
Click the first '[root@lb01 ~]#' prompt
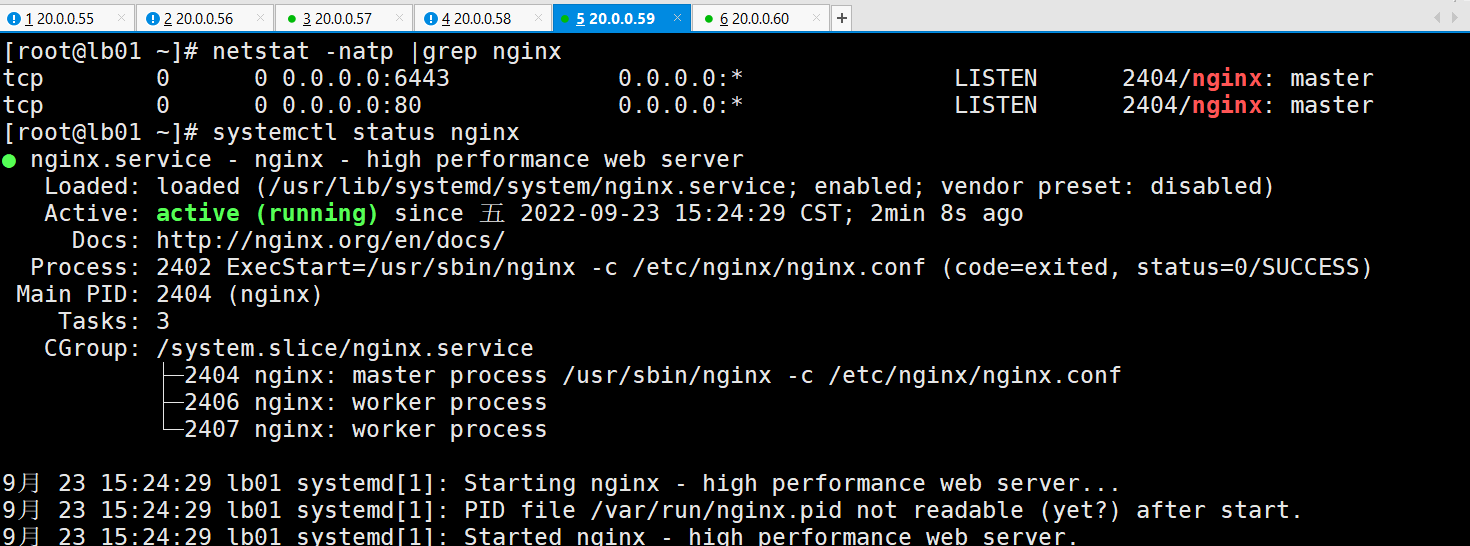coord(100,51)
